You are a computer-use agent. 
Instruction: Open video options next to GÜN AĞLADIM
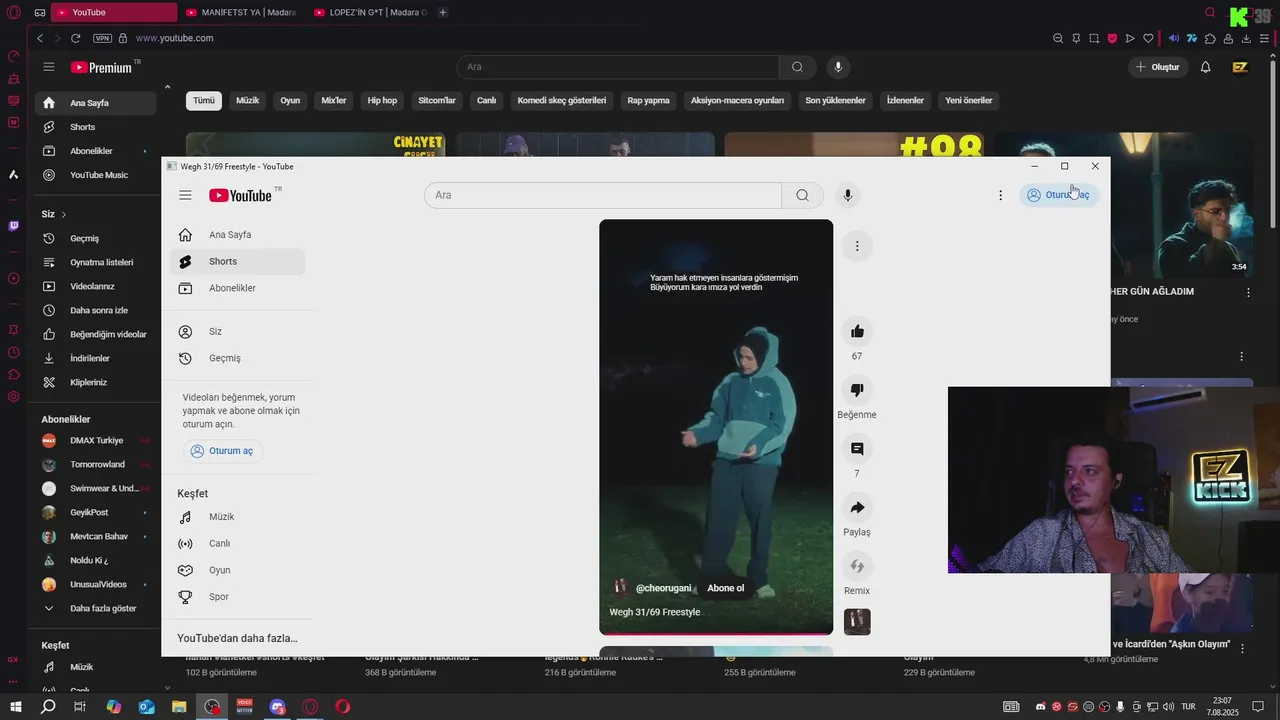pos(1248,292)
